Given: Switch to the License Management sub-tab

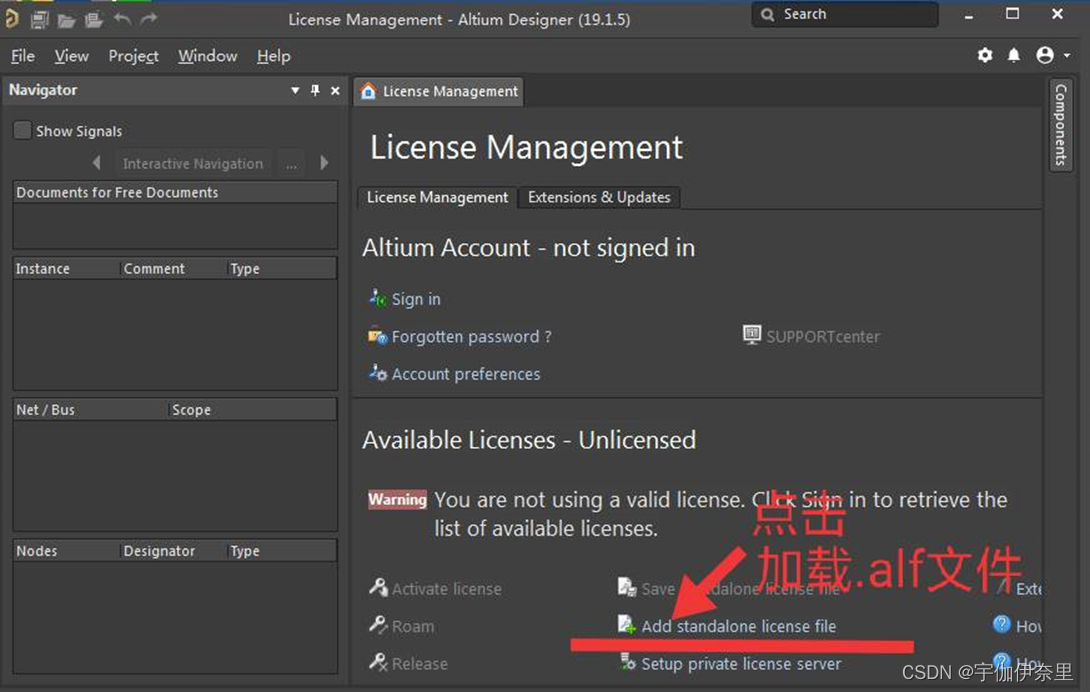Looking at the screenshot, I should point(437,198).
